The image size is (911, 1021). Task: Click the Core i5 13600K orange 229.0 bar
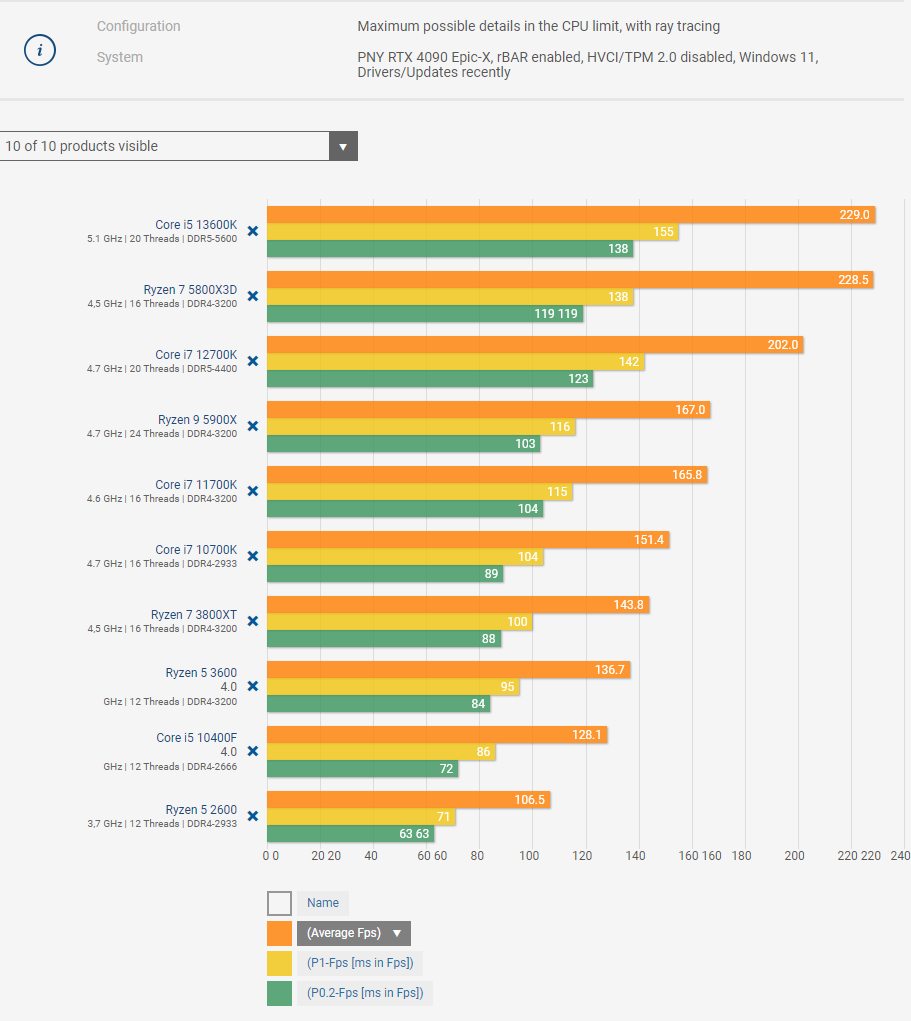click(x=570, y=214)
